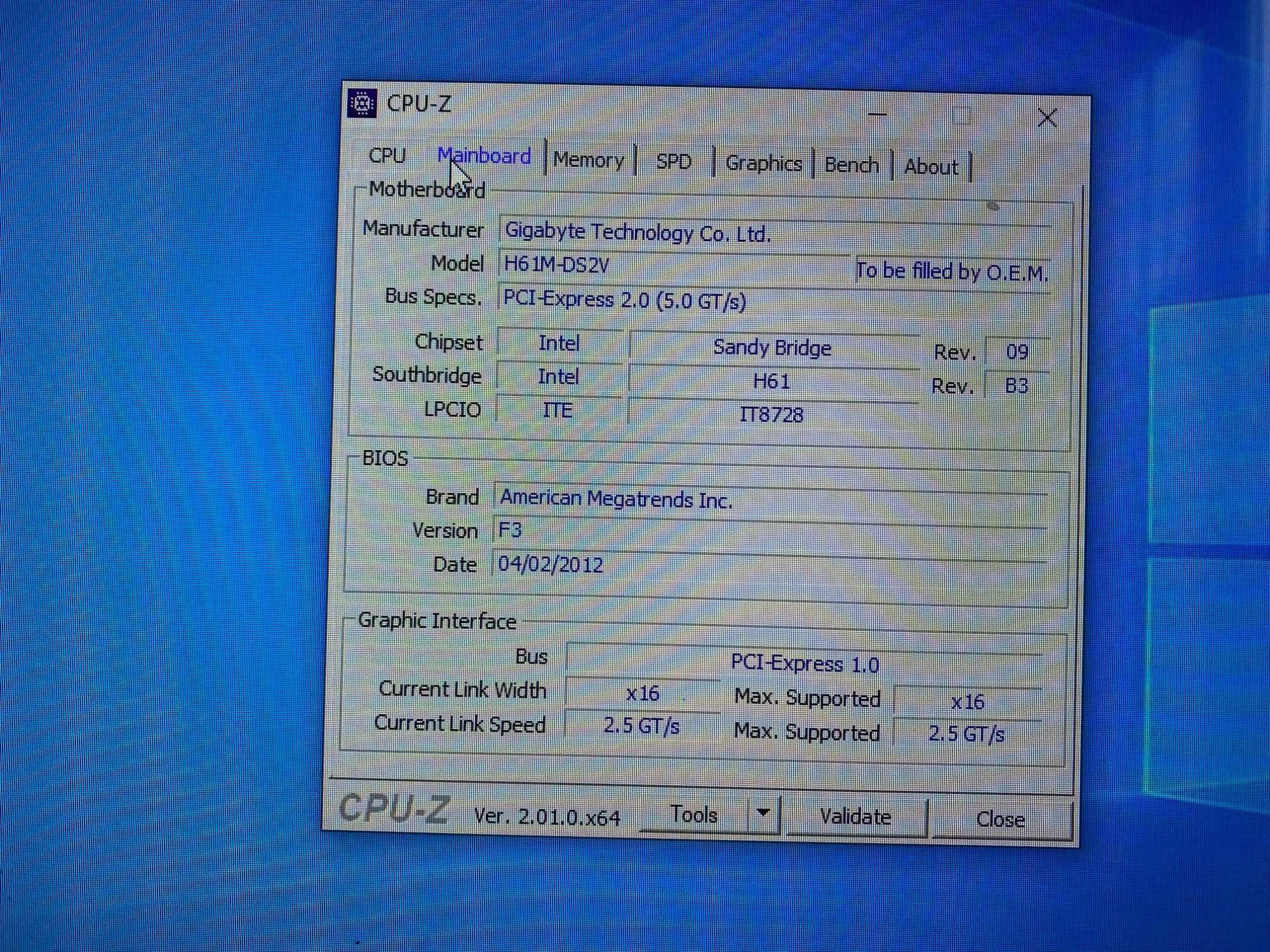
Task: Click the CPU-Z app icon in title bar
Action: (x=362, y=103)
